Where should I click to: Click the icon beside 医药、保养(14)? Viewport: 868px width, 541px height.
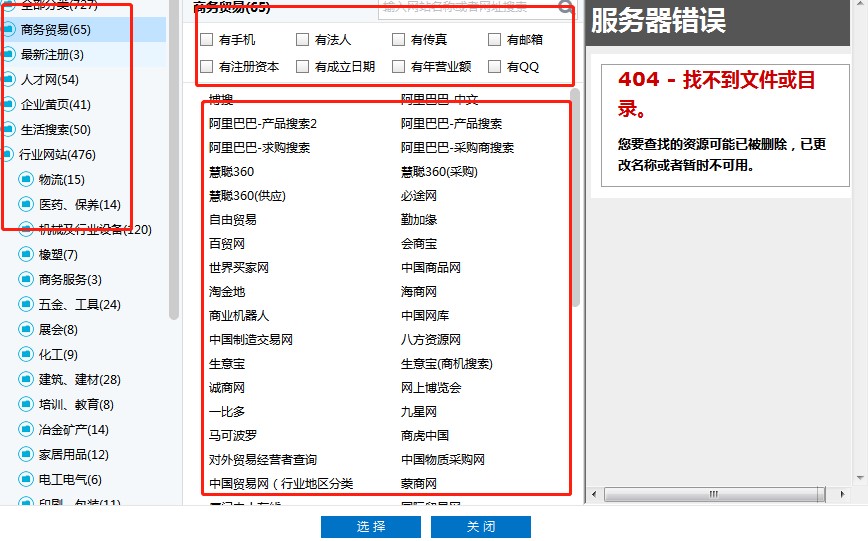click(26, 204)
